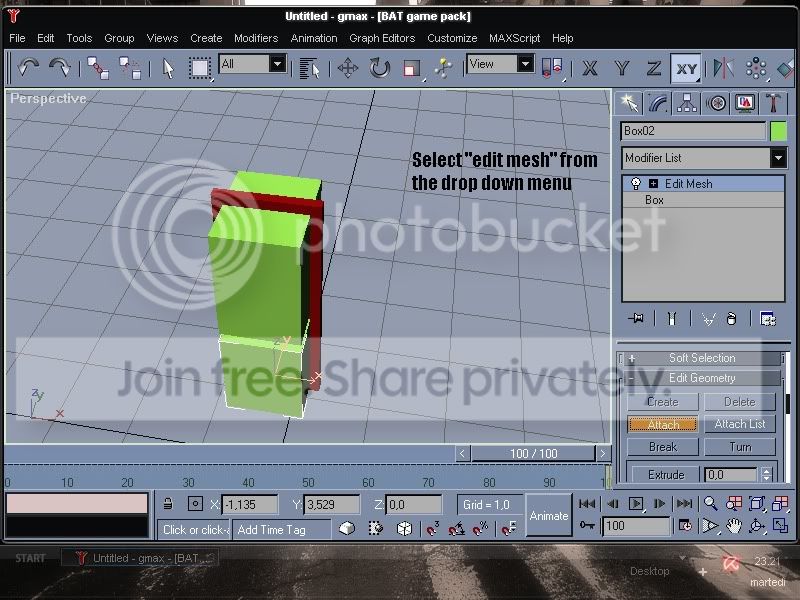Click the Mirror Selected Objects icon
Viewport: 800px width, 600px height.
coord(723,68)
